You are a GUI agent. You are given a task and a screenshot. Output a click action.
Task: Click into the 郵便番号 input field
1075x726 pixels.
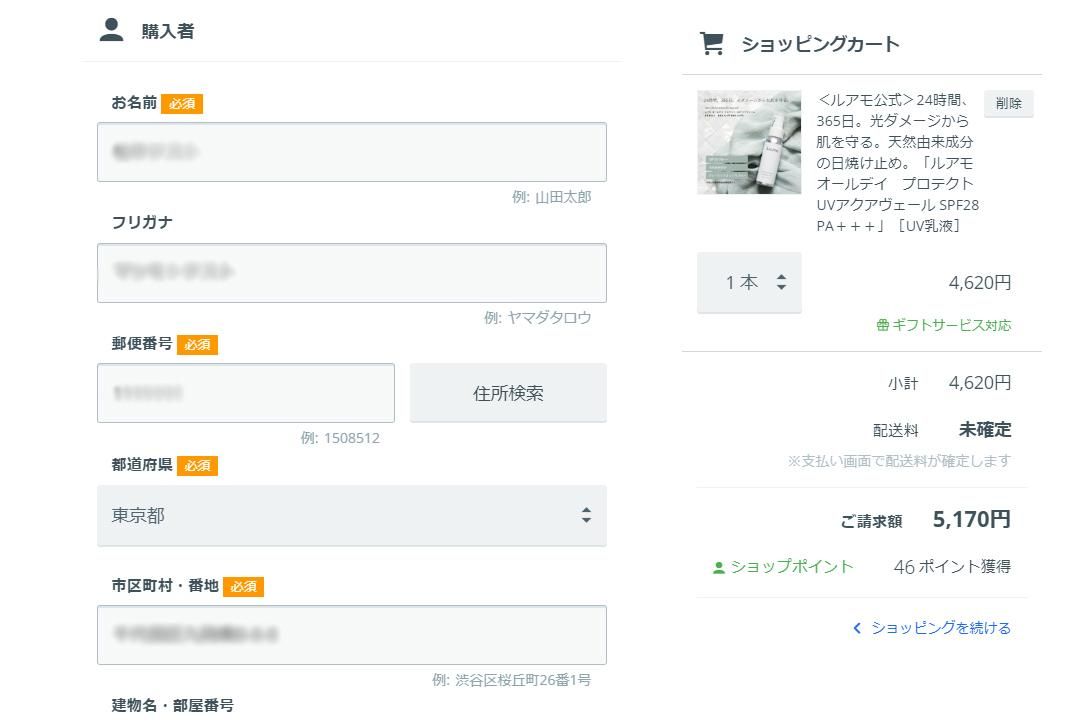point(245,393)
